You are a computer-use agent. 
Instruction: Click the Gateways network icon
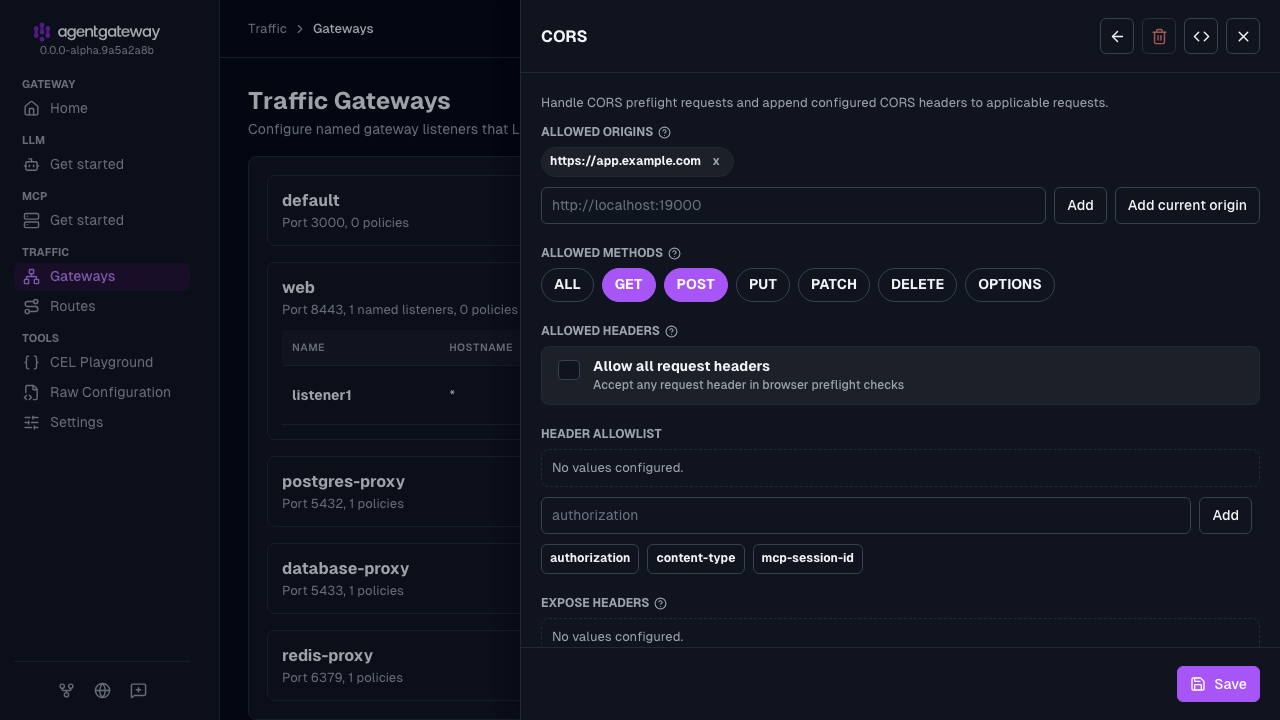pyautogui.click(x=32, y=276)
